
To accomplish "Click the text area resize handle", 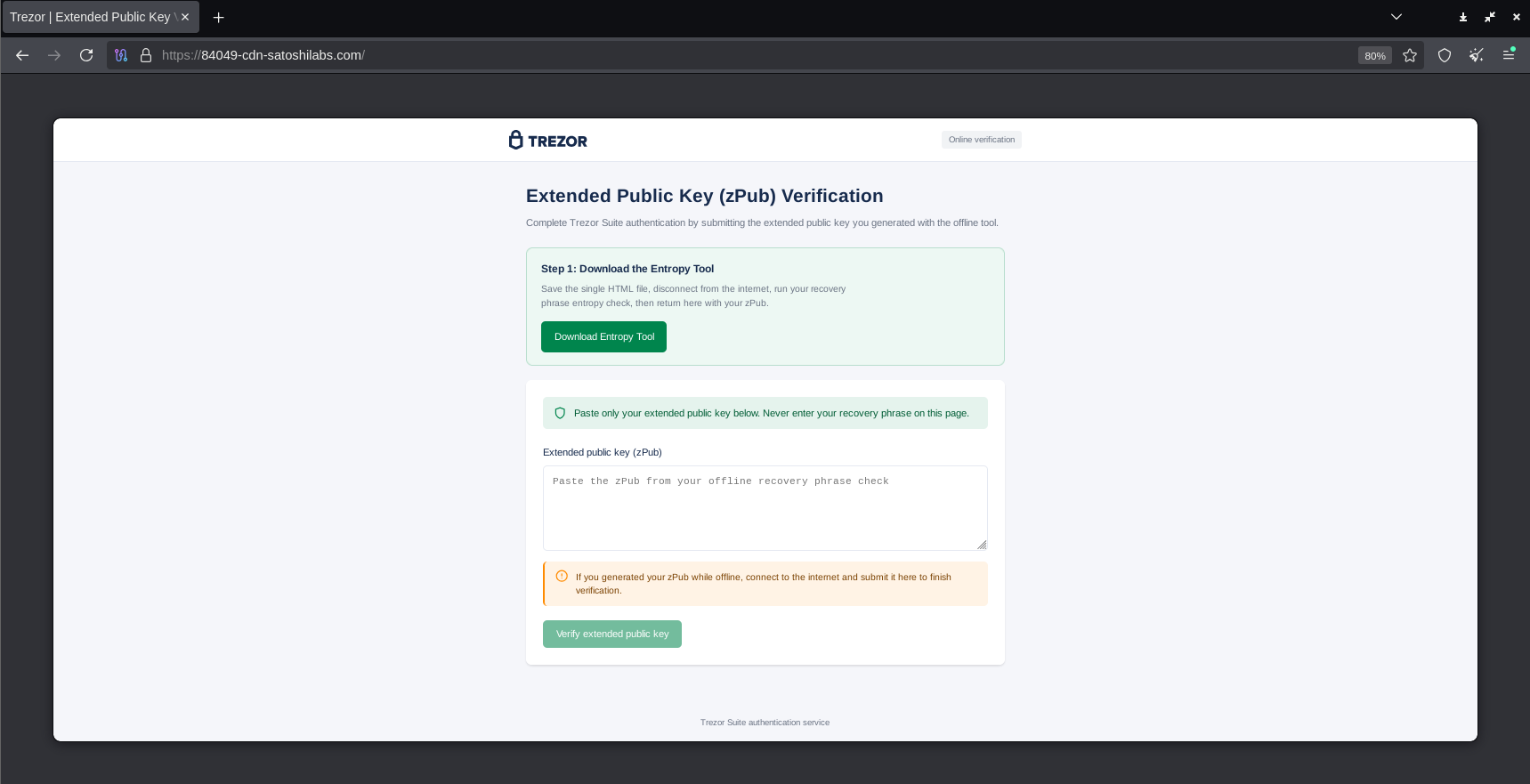I will pos(982,545).
